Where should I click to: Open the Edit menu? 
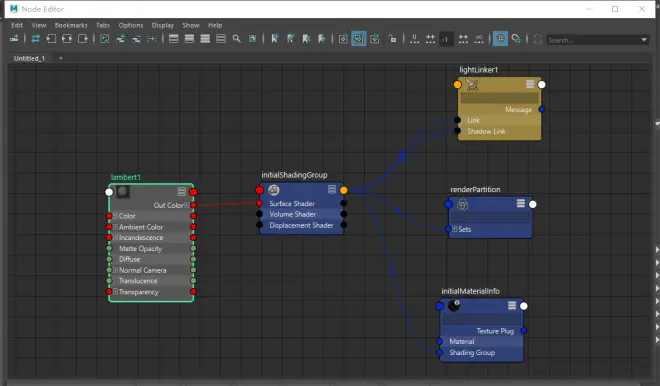click(17, 25)
